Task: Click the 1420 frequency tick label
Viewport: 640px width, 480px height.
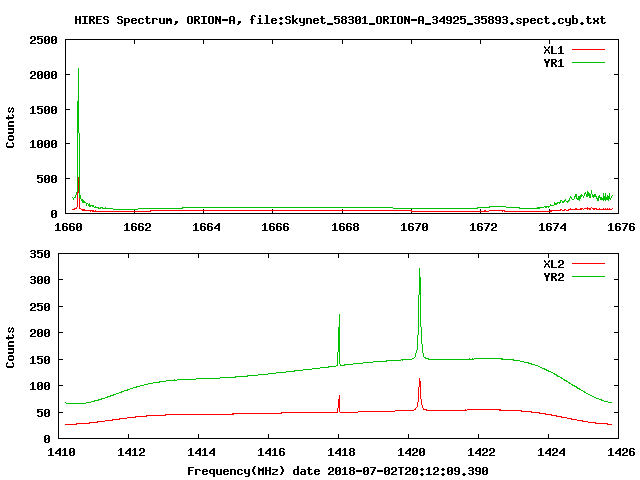Action: pyautogui.click(x=411, y=452)
